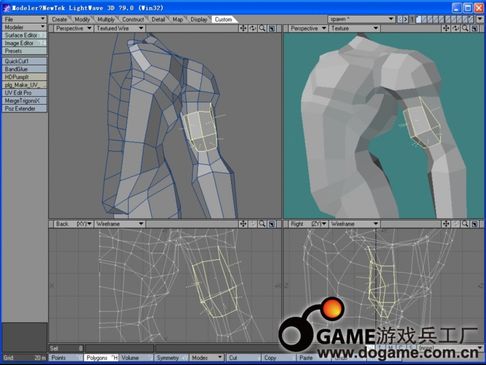Click the pan icon in the Texture viewport
486x365 pixels.
(446, 28)
